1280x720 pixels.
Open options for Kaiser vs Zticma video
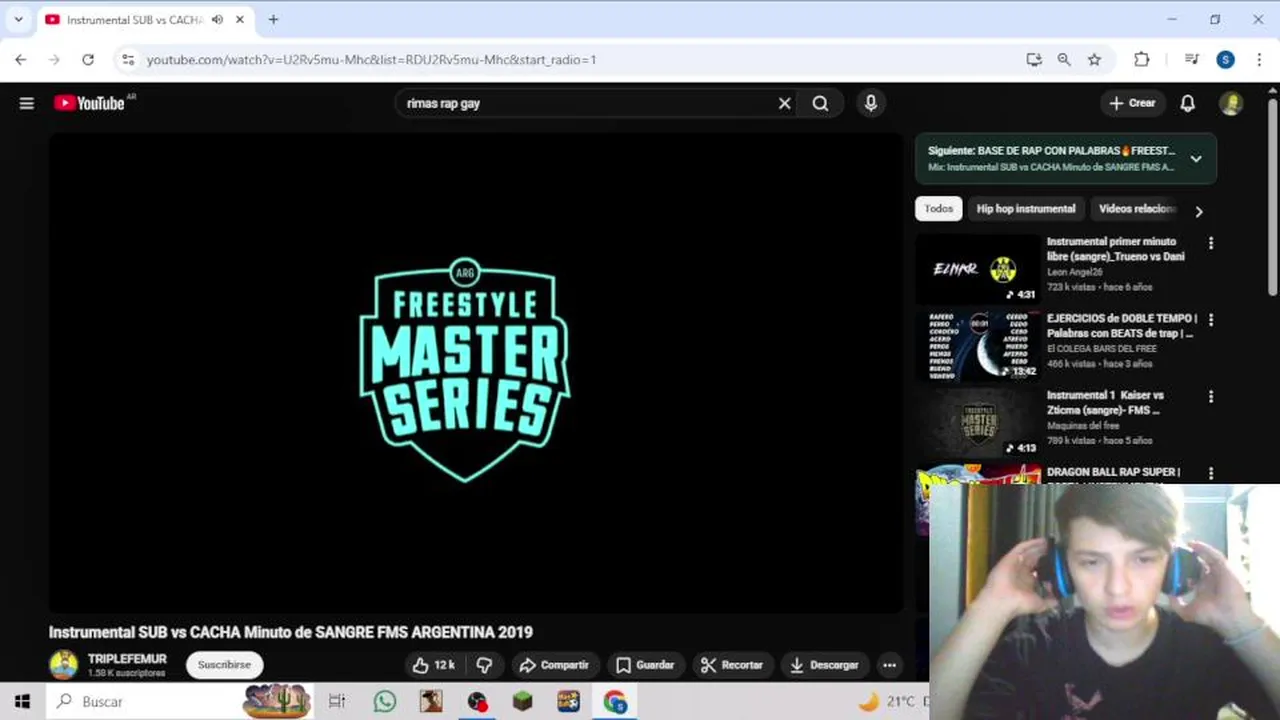(1211, 397)
